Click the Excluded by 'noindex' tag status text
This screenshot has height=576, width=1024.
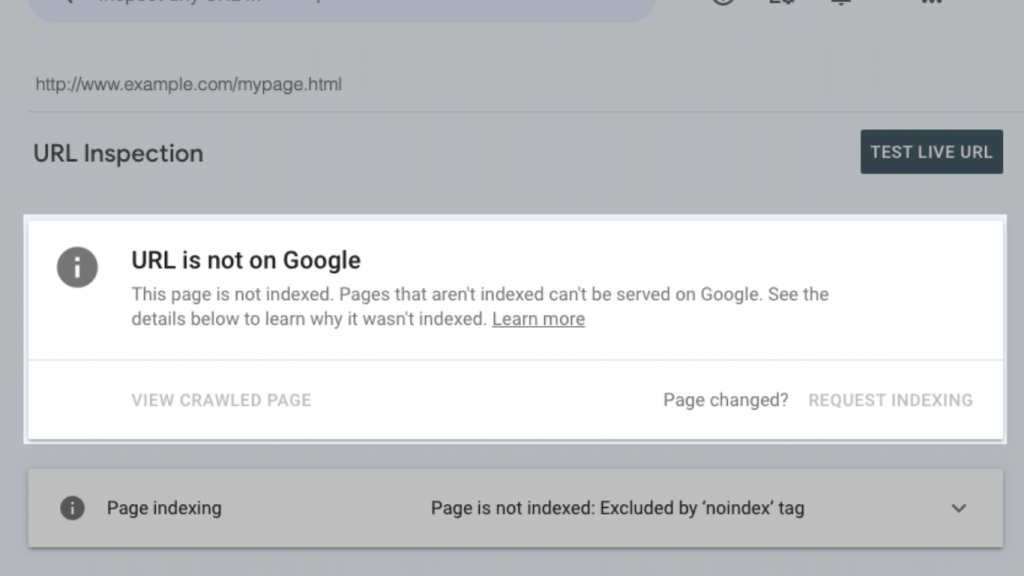pos(617,508)
